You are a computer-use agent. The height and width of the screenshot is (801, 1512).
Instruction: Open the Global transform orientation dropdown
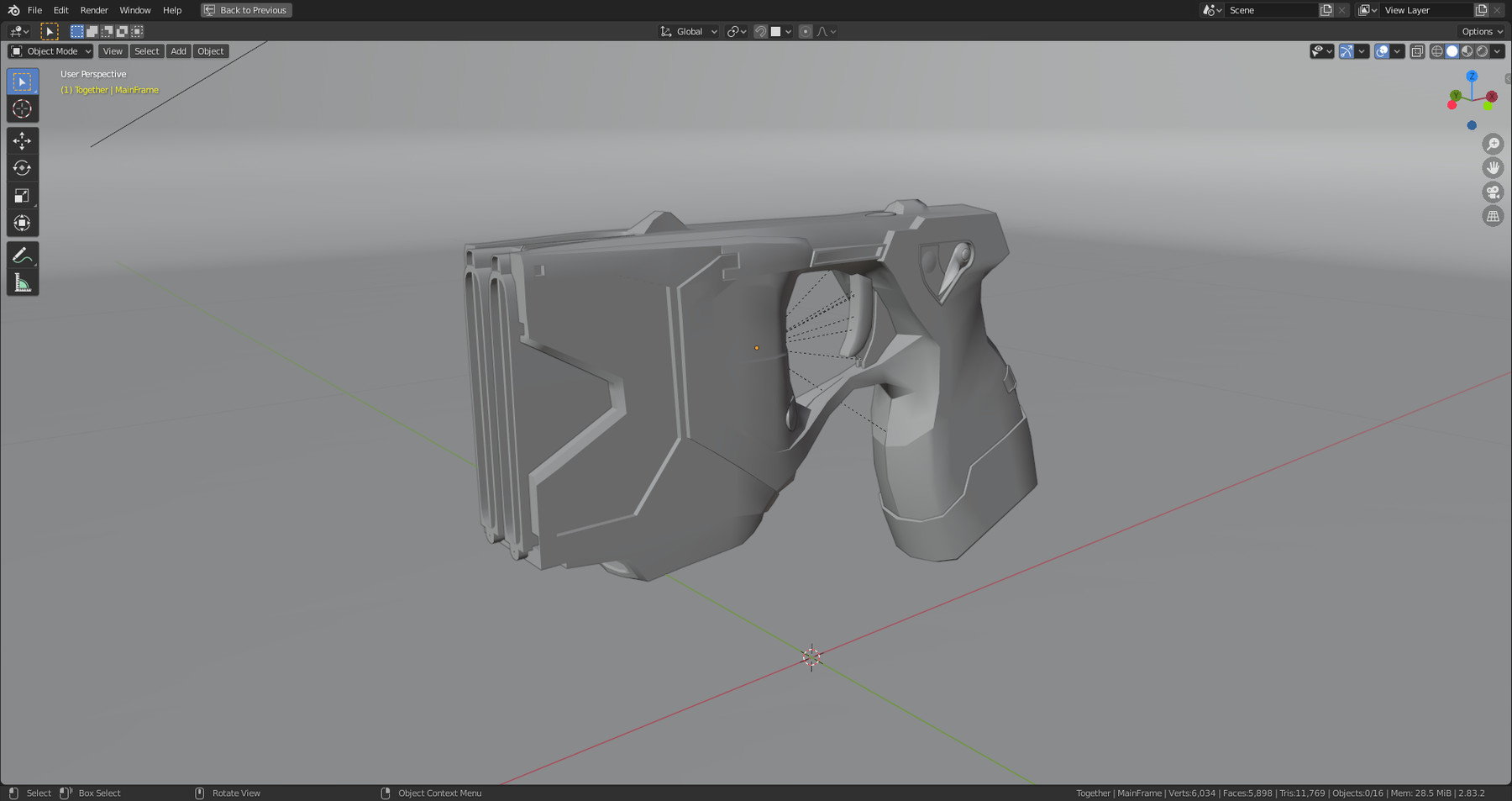pyautogui.click(x=689, y=31)
